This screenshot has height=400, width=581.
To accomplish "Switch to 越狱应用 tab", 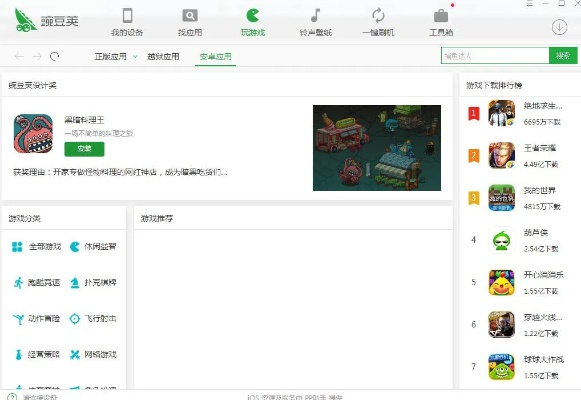I will tap(163, 57).
